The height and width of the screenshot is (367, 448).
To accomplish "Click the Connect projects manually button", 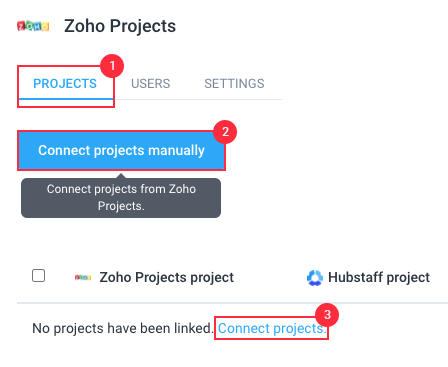I will (x=121, y=150).
